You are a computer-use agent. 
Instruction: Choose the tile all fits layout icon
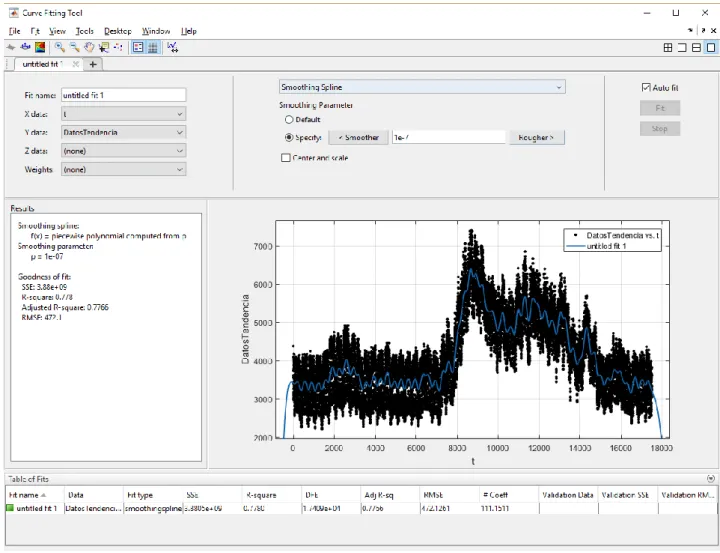click(x=668, y=48)
